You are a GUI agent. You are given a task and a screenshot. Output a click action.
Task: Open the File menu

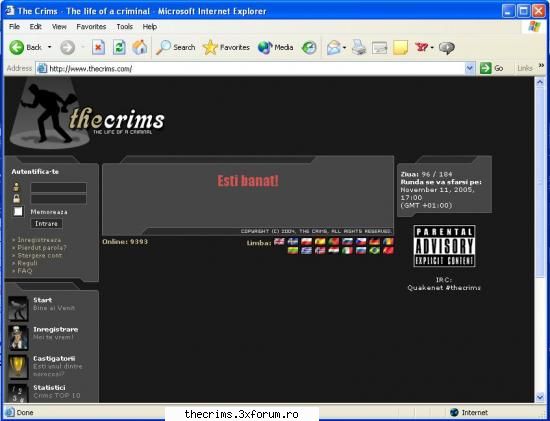click(x=14, y=27)
